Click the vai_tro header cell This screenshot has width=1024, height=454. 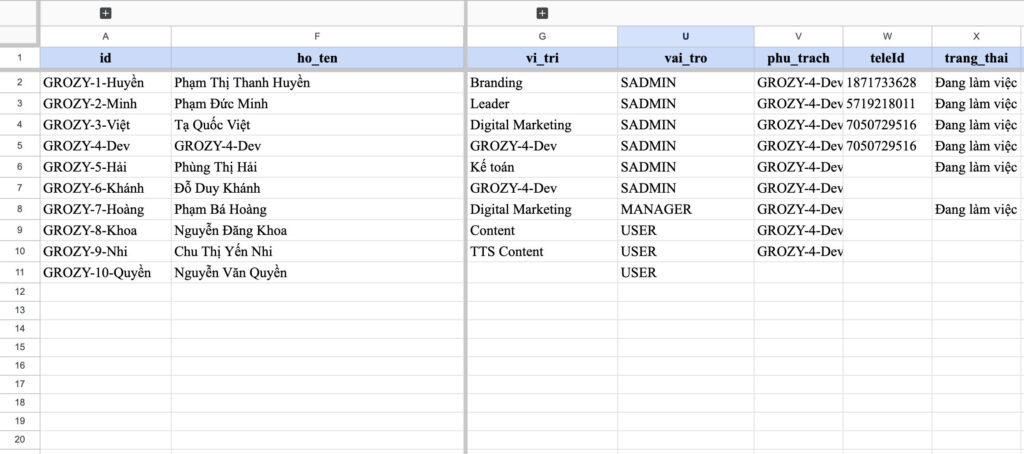coord(685,58)
